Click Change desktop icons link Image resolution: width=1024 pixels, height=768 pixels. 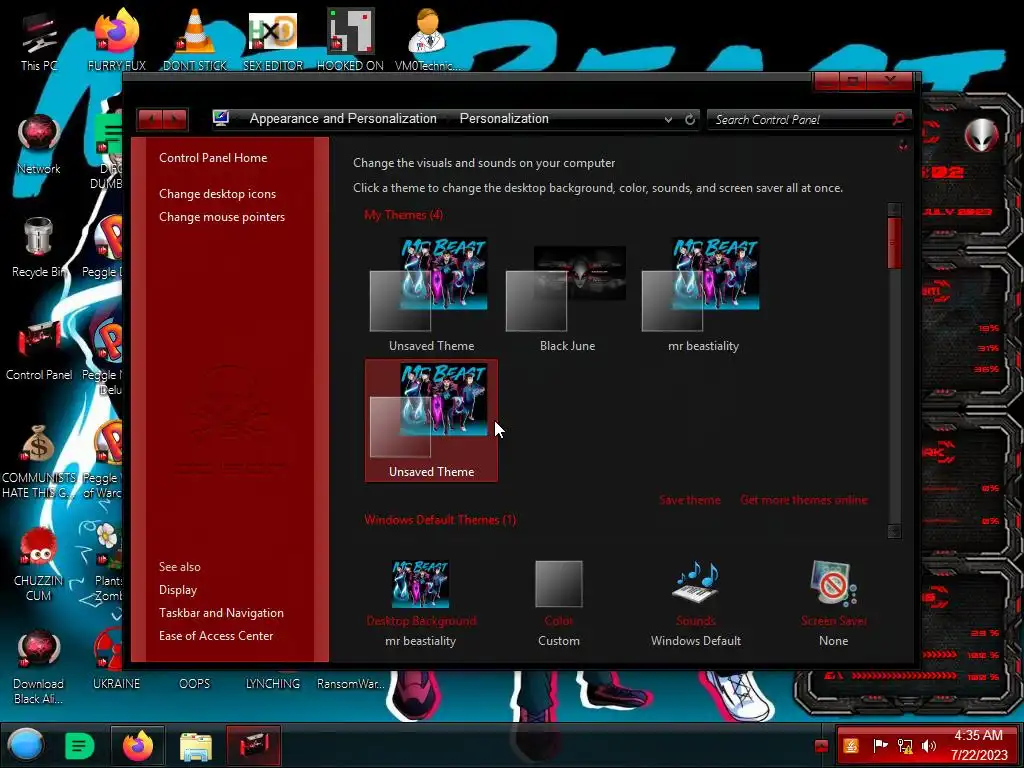217,194
